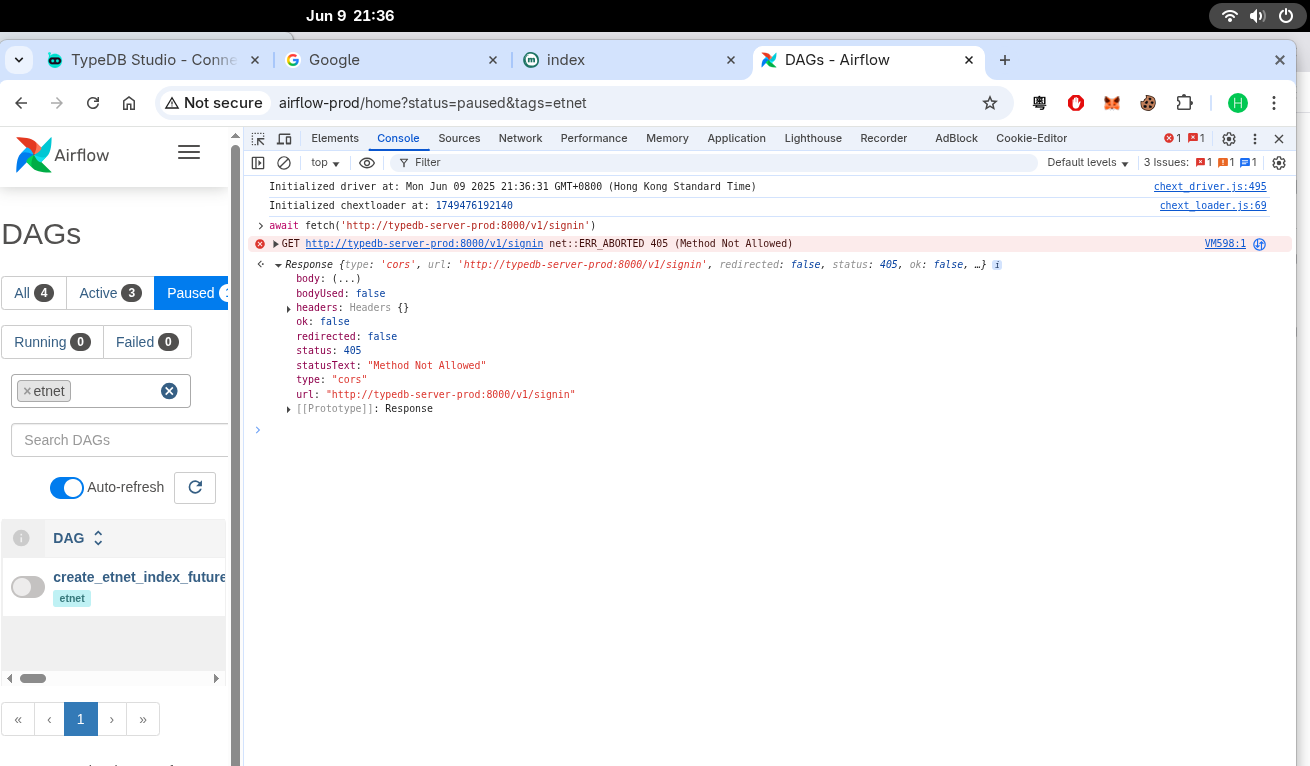Viewport: 1310px width, 766px height.
Task: Click the Chinese character extension icon
Action: coord(1040,103)
